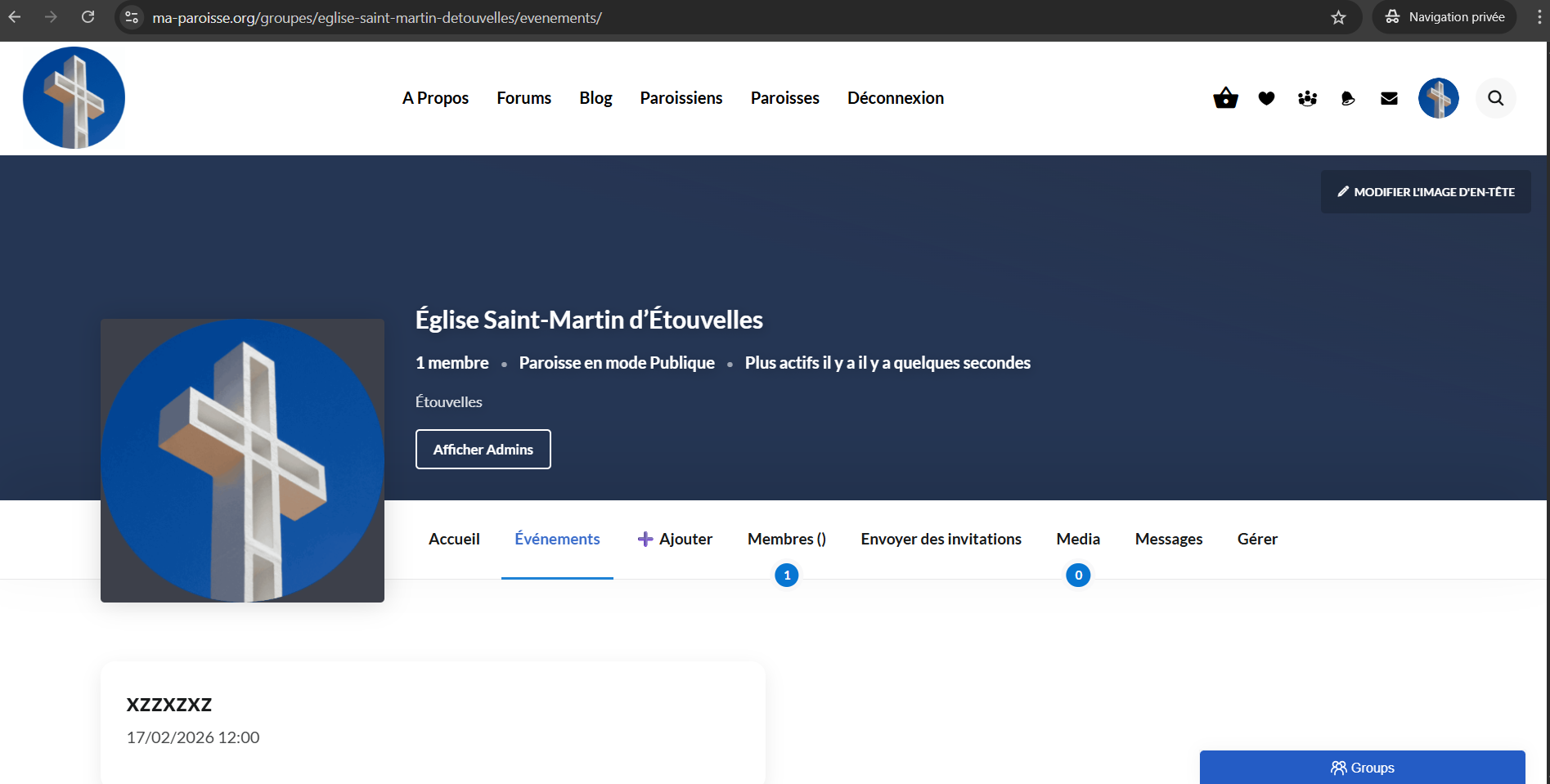Expand the Groups chat panel
This screenshot has height=784, width=1550.
(1362, 768)
